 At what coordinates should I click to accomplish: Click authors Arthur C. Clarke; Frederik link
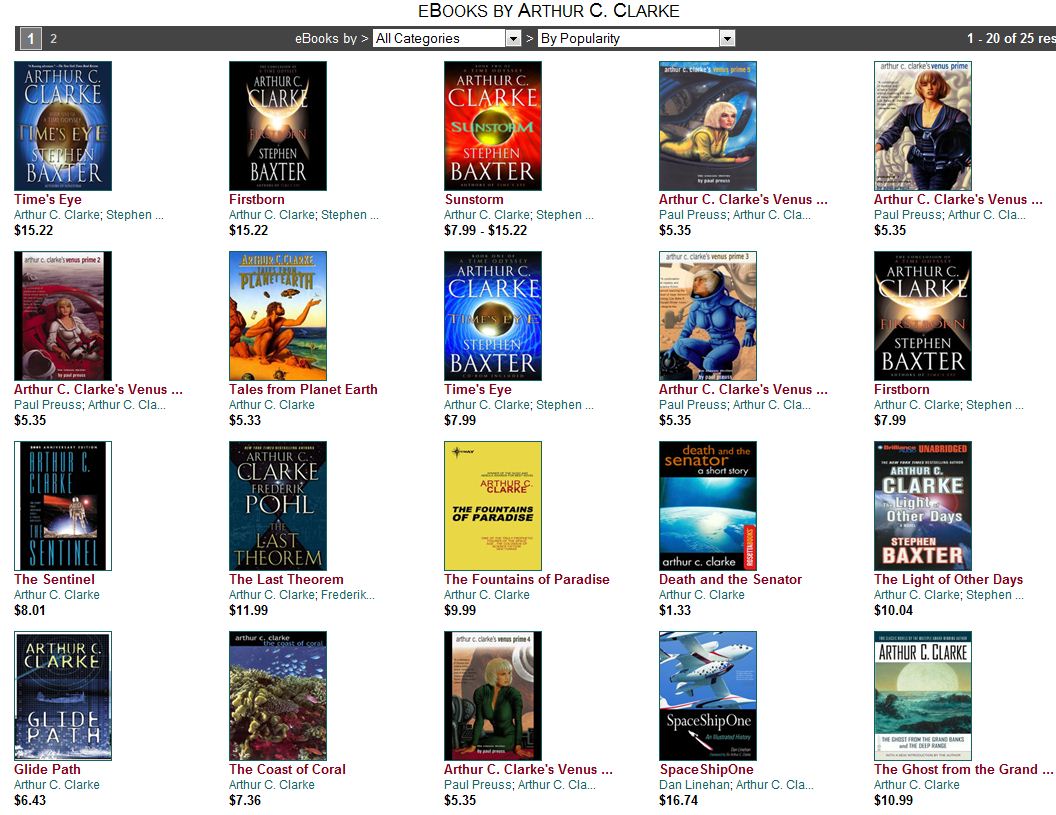[x=302, y=595]
